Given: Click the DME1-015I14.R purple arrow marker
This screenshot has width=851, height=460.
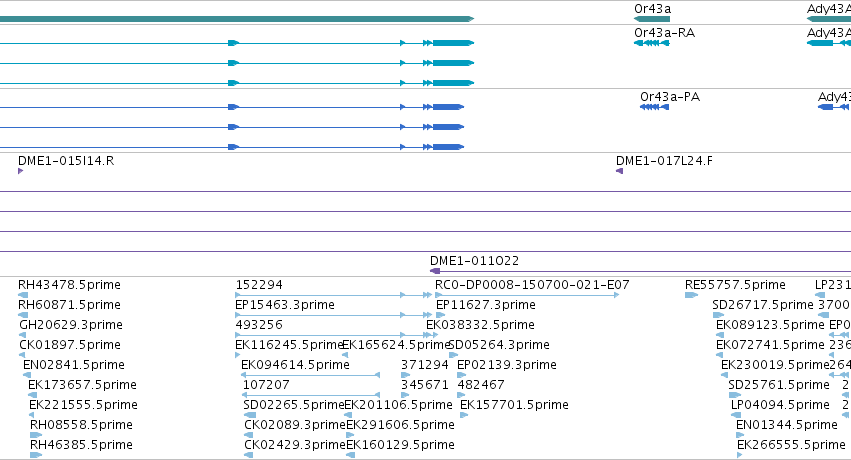Looking at the screenshot, I should point(21,171).
